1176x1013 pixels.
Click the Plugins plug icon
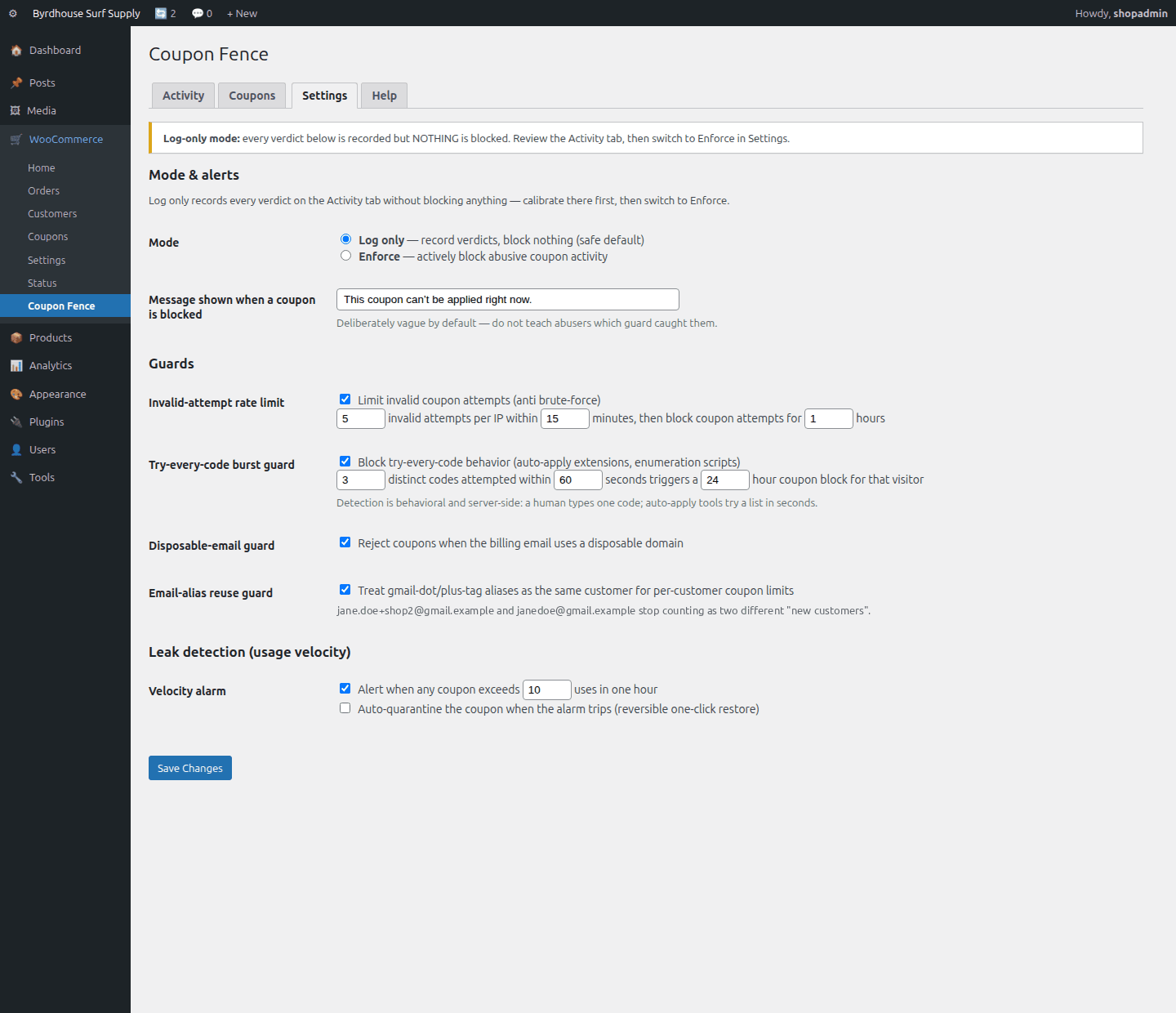(x=16, y=422)
